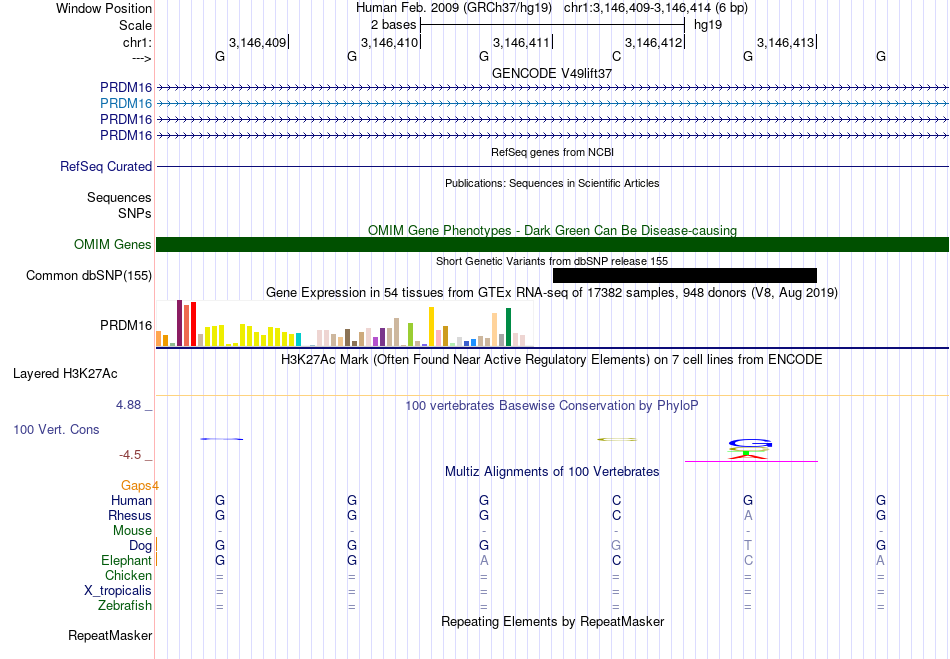
Task: Click the OMIM Genes track label
Action: [113, 244]
